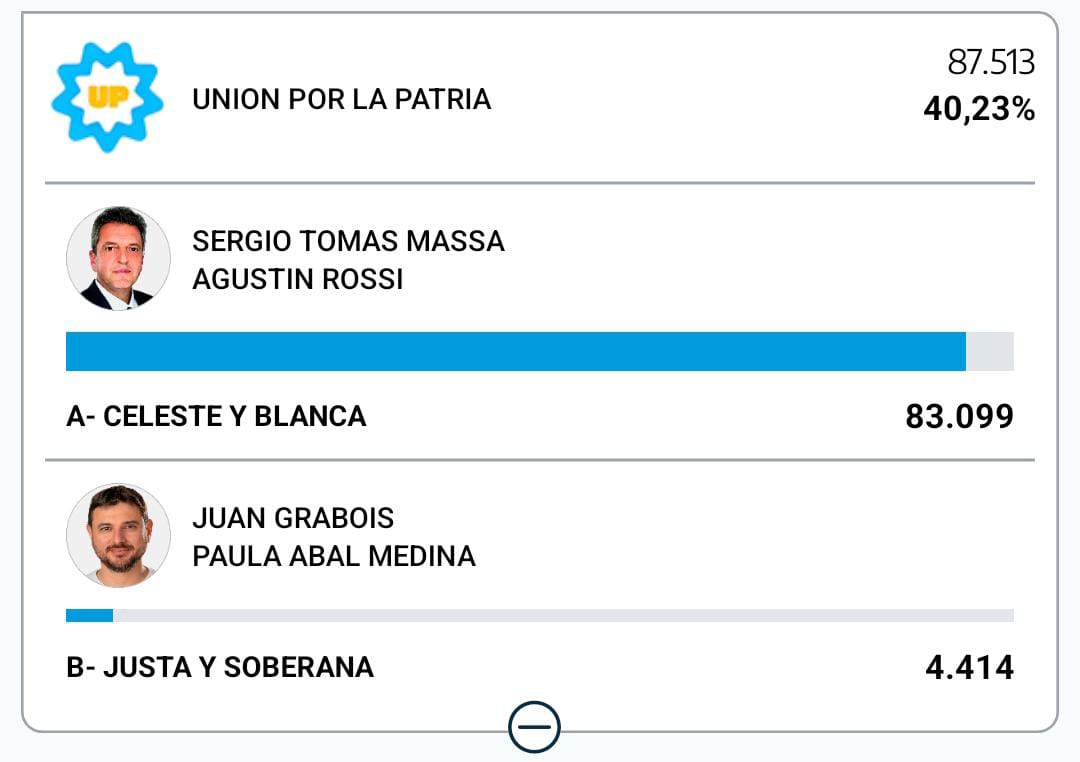Click the PAULA ABAL MEDINA name

point(333,556)
